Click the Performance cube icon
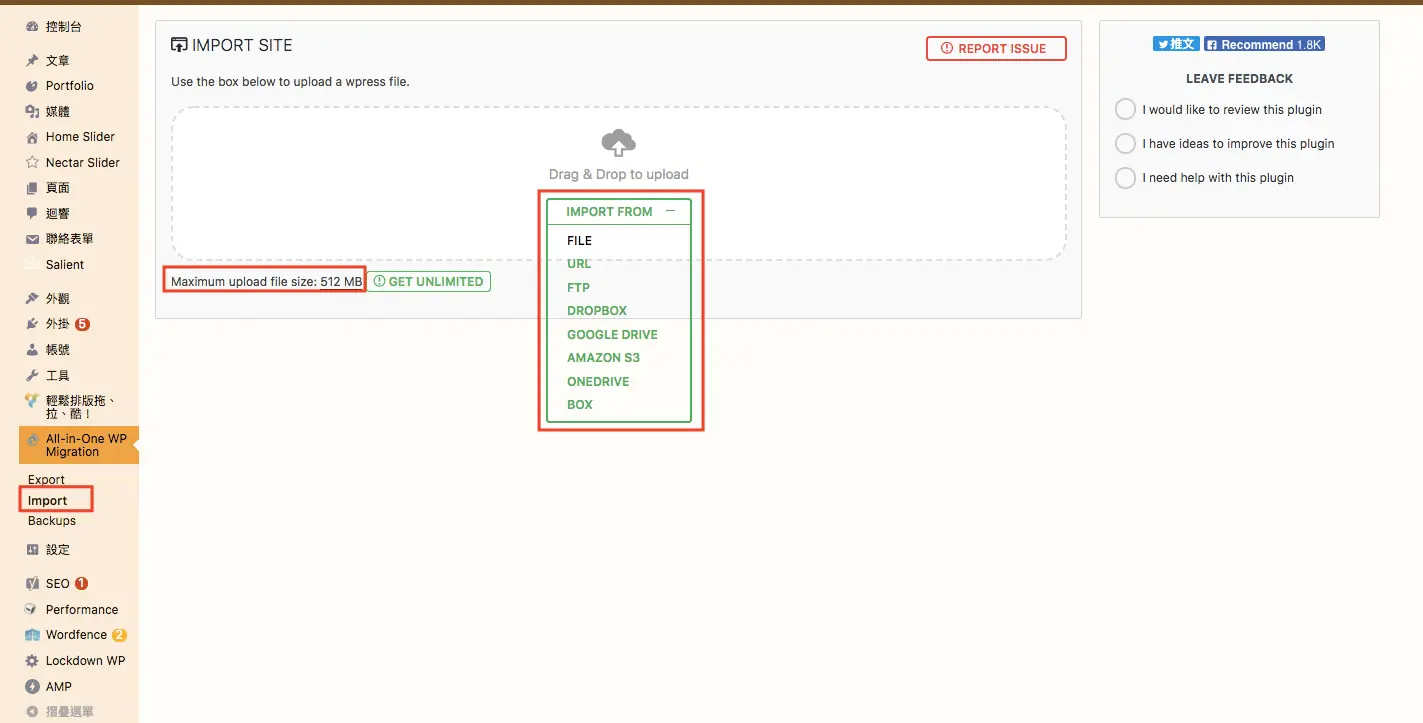 point(32,609)
